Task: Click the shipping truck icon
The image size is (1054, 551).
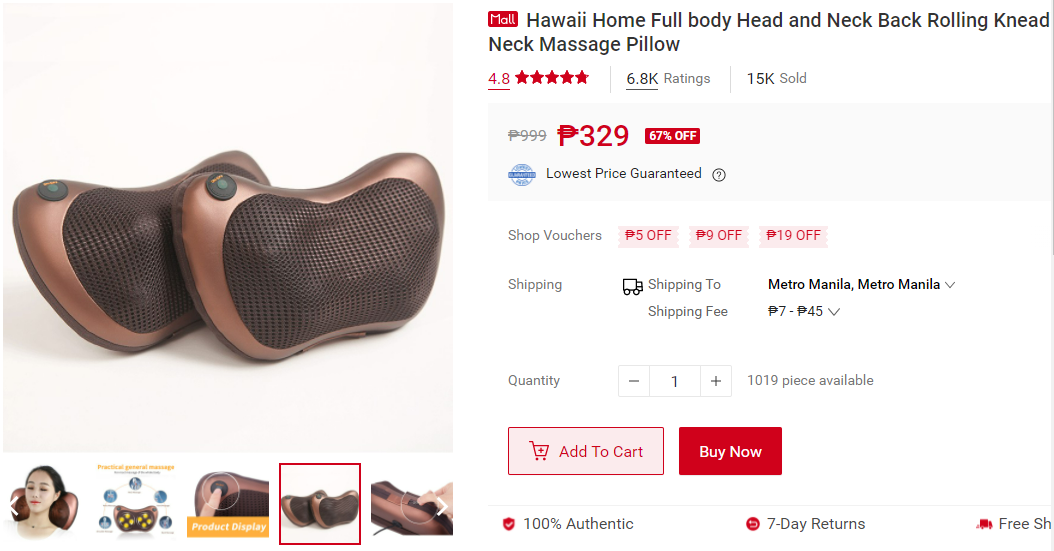Action: coord(633,287)
